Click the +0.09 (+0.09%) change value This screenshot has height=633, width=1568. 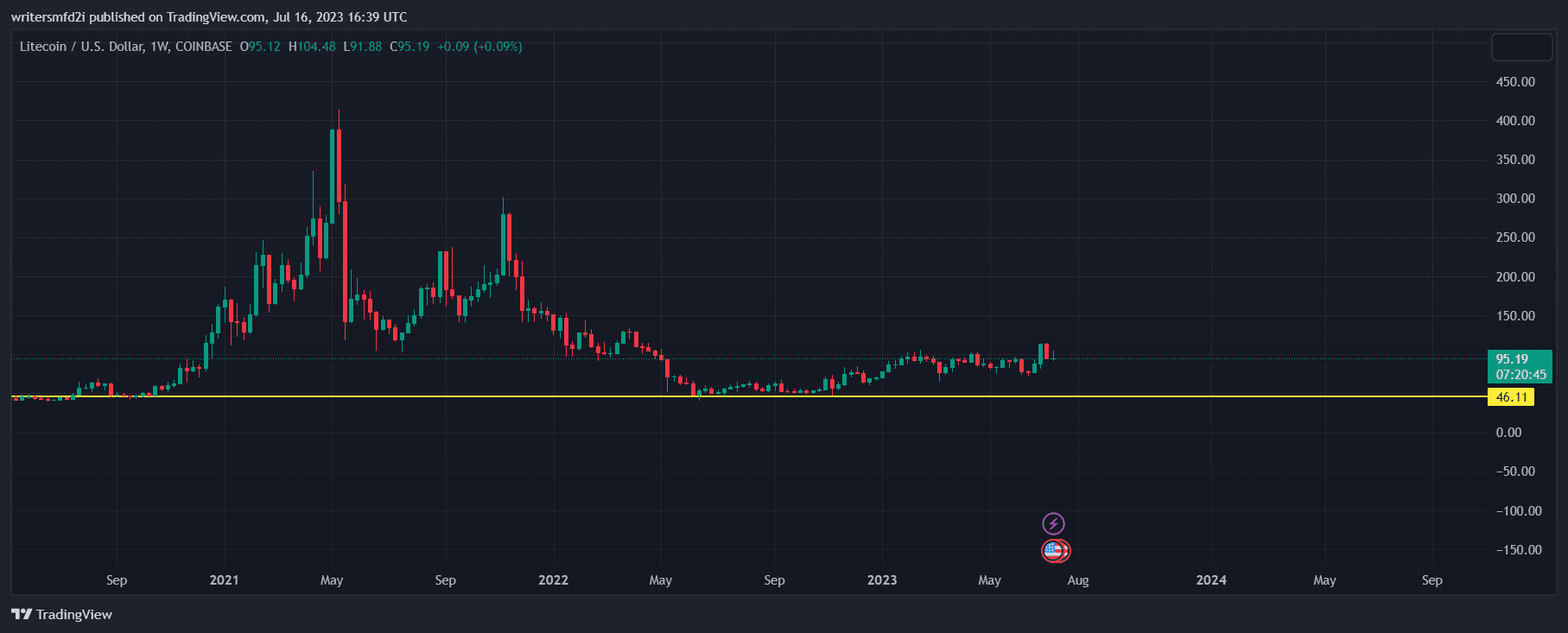[x=479, y=47]
